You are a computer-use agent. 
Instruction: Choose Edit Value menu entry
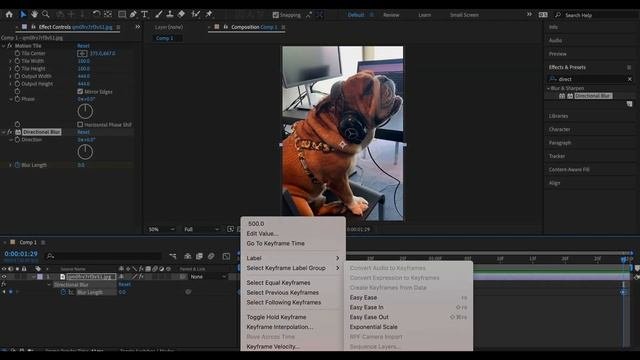[262, 233]
